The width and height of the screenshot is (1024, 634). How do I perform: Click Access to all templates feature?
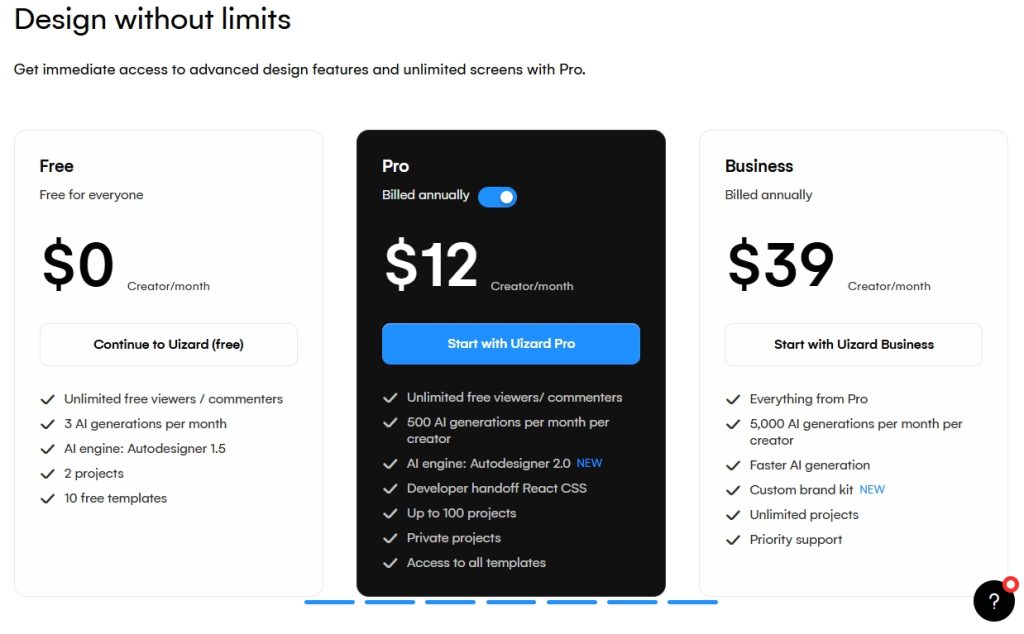476,563
